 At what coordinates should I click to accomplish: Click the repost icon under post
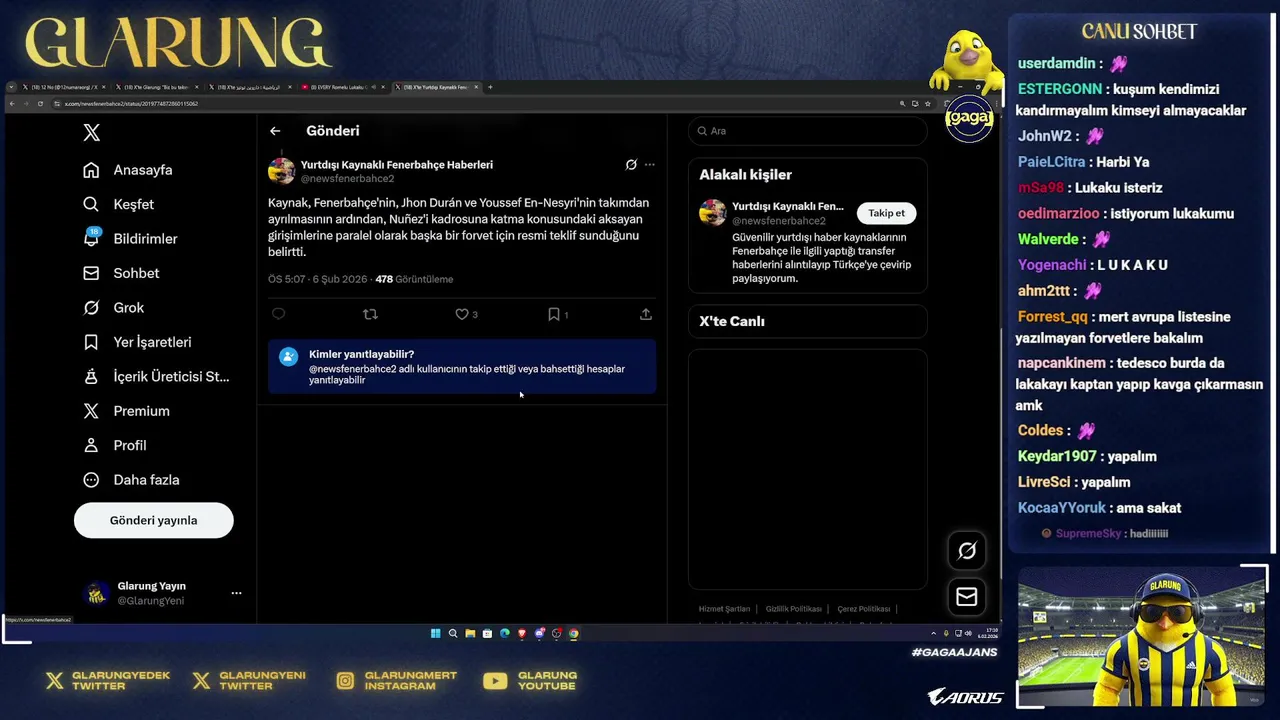pos(370,314)
